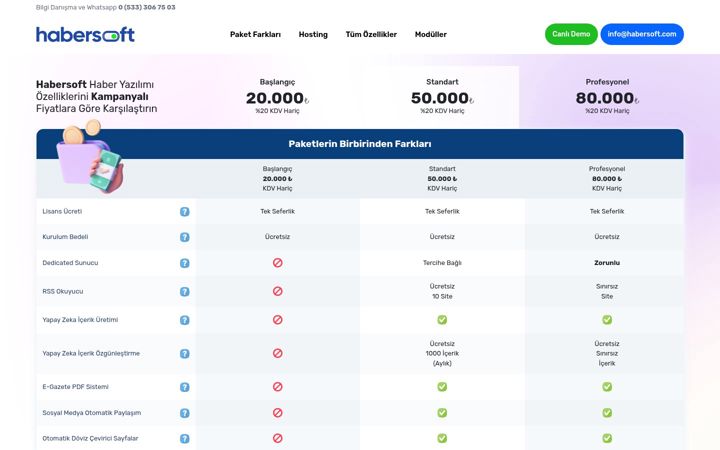This screenshot has width=720, height=450.
Task: Click the Habersoft logo
Action: pos(85,34)
